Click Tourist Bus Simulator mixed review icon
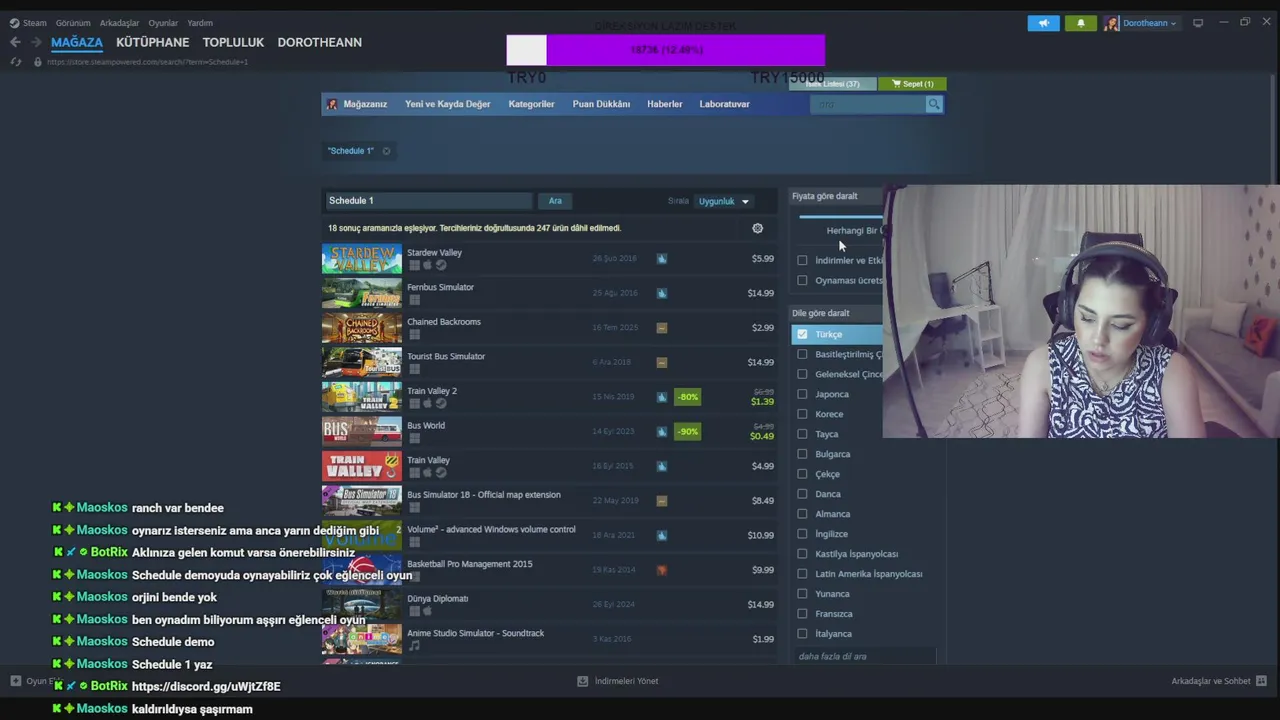Viewport: 1280px width, 720px height. (662, 362)
